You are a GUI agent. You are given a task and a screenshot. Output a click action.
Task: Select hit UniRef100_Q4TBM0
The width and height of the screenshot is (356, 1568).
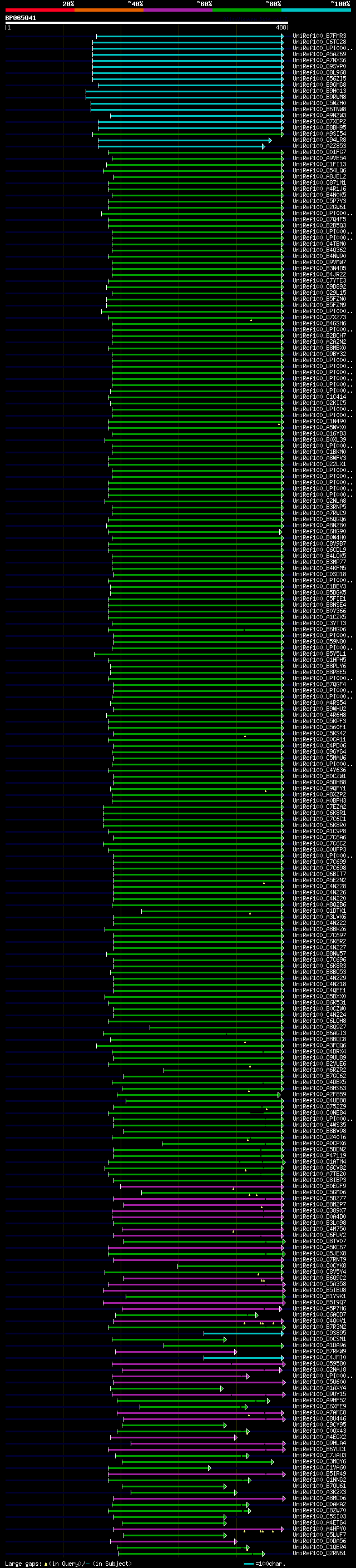coord(319,244)
